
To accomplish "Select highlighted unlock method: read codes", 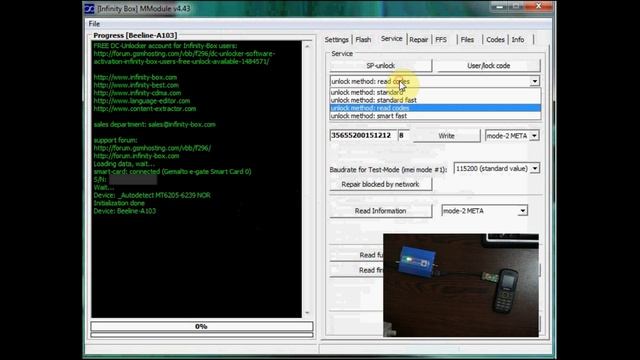I will [435, 108].
